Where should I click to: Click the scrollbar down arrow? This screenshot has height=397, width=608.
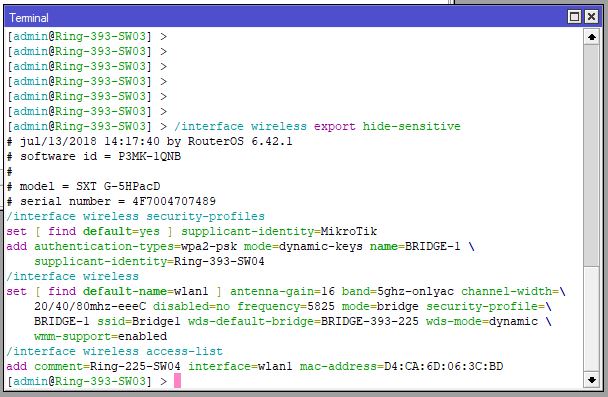pos(592,380)
